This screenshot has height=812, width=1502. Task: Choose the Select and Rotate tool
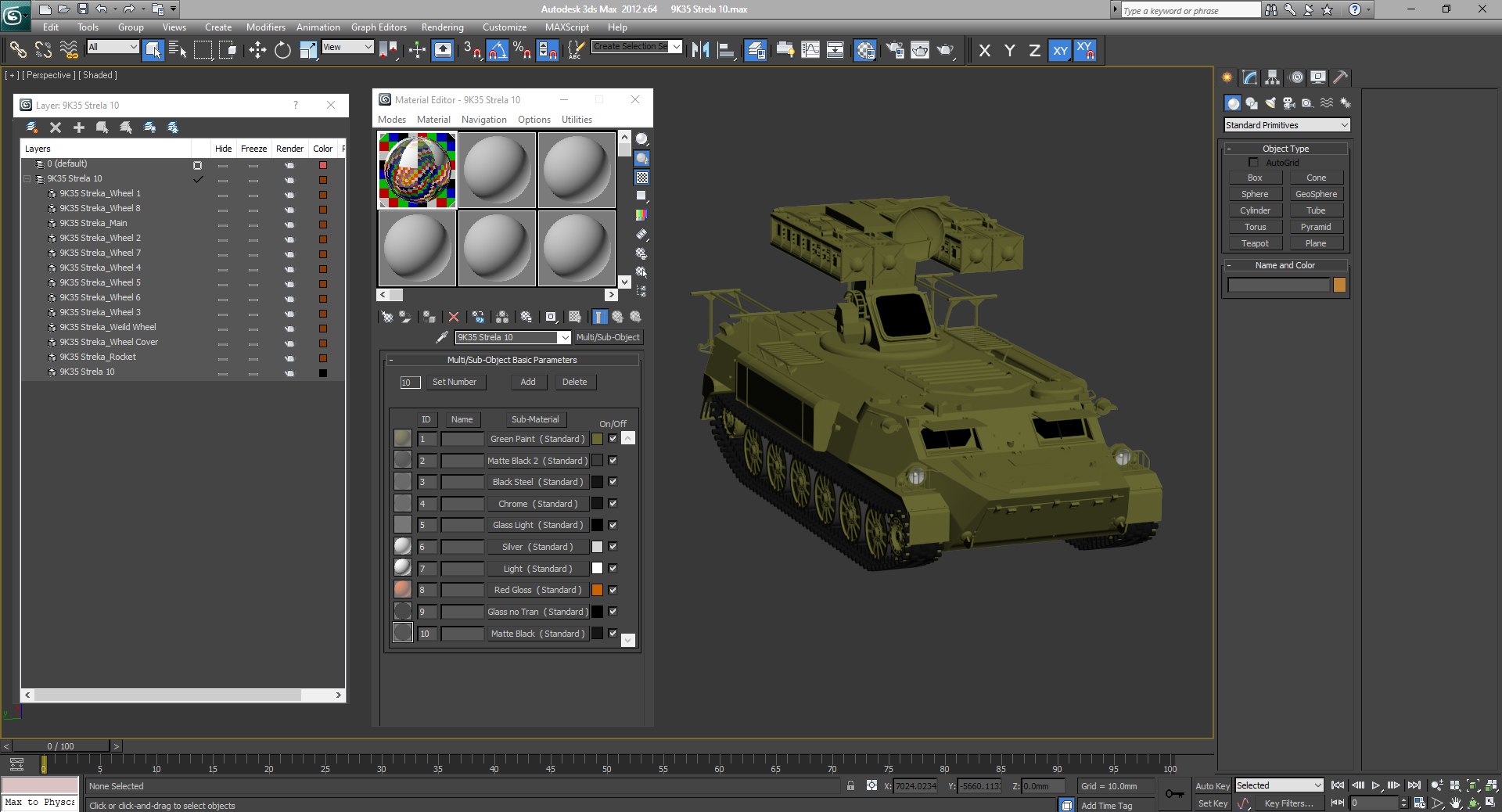(x=282, y=50)
